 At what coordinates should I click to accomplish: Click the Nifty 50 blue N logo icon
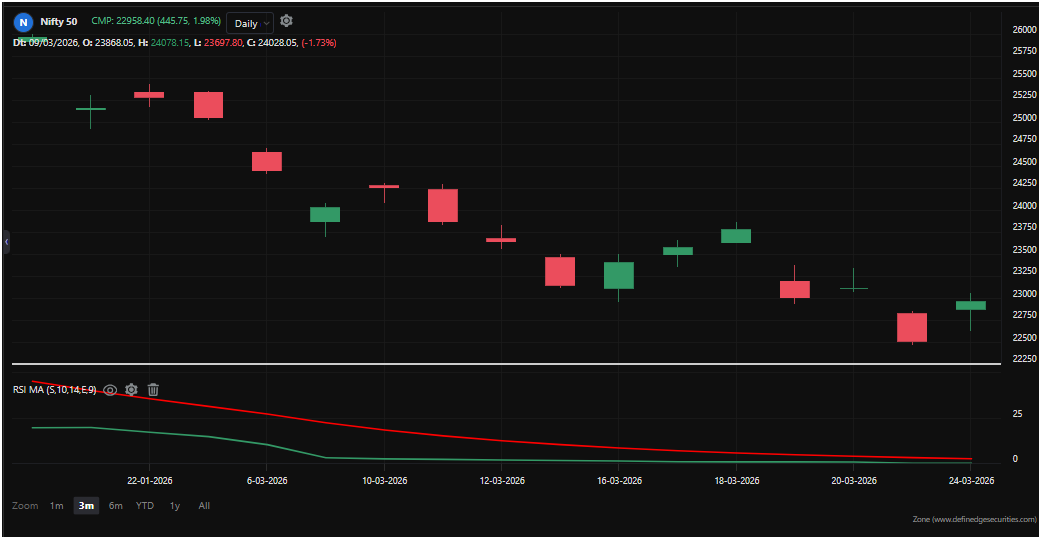23,22
